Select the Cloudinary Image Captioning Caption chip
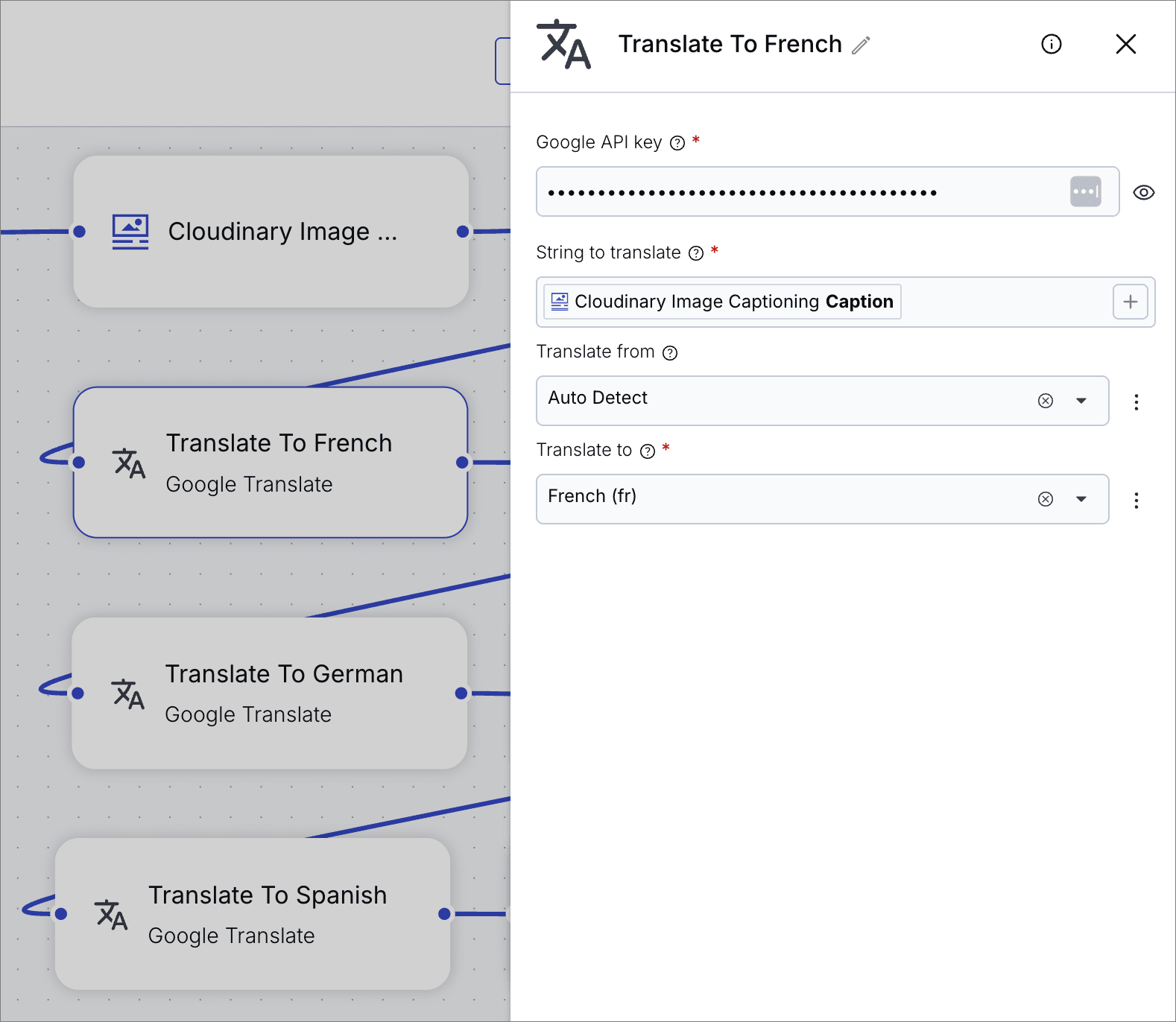 (x=721, y=302)
